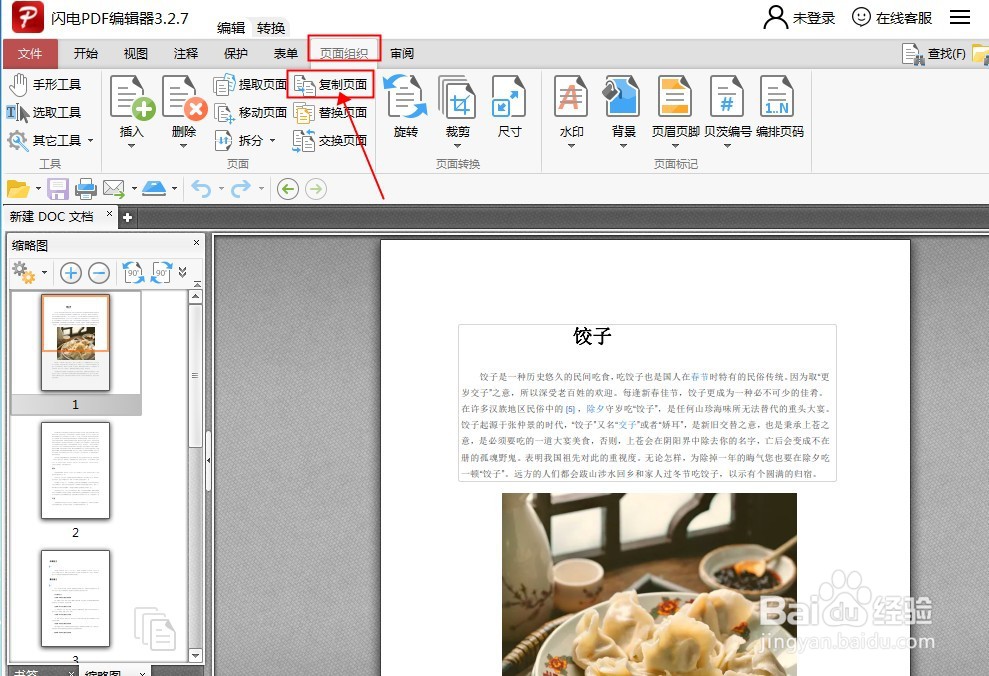Click the Background (背景) icon

[x=623, y=96]
